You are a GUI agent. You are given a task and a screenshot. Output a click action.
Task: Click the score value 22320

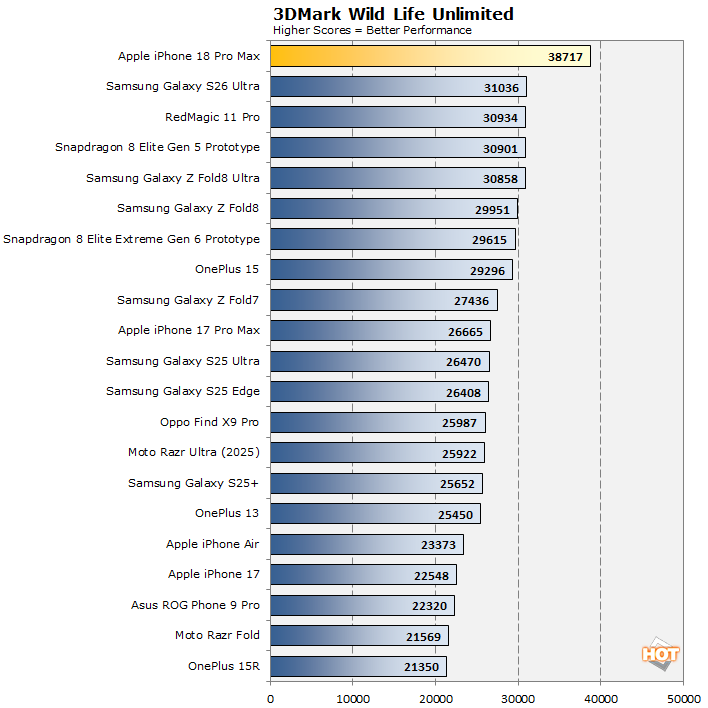(429, 606)
